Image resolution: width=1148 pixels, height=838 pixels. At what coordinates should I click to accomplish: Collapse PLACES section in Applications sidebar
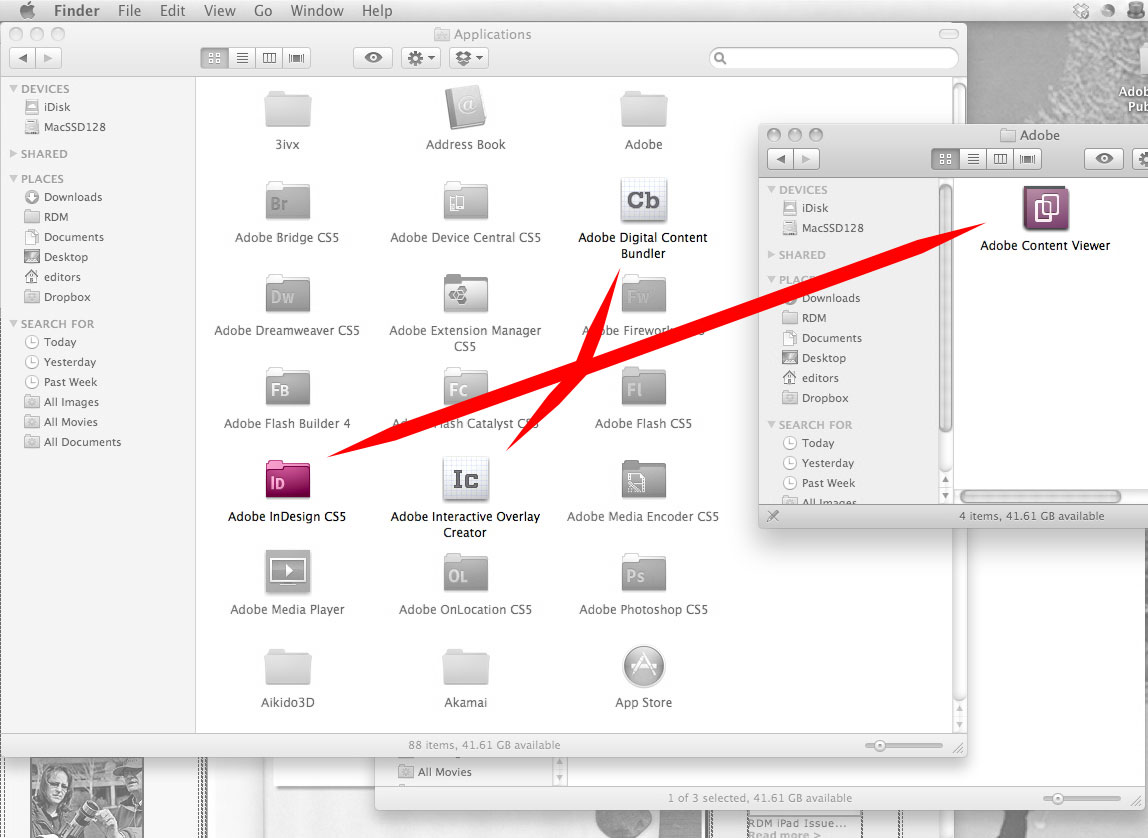[x=13, y=179]
